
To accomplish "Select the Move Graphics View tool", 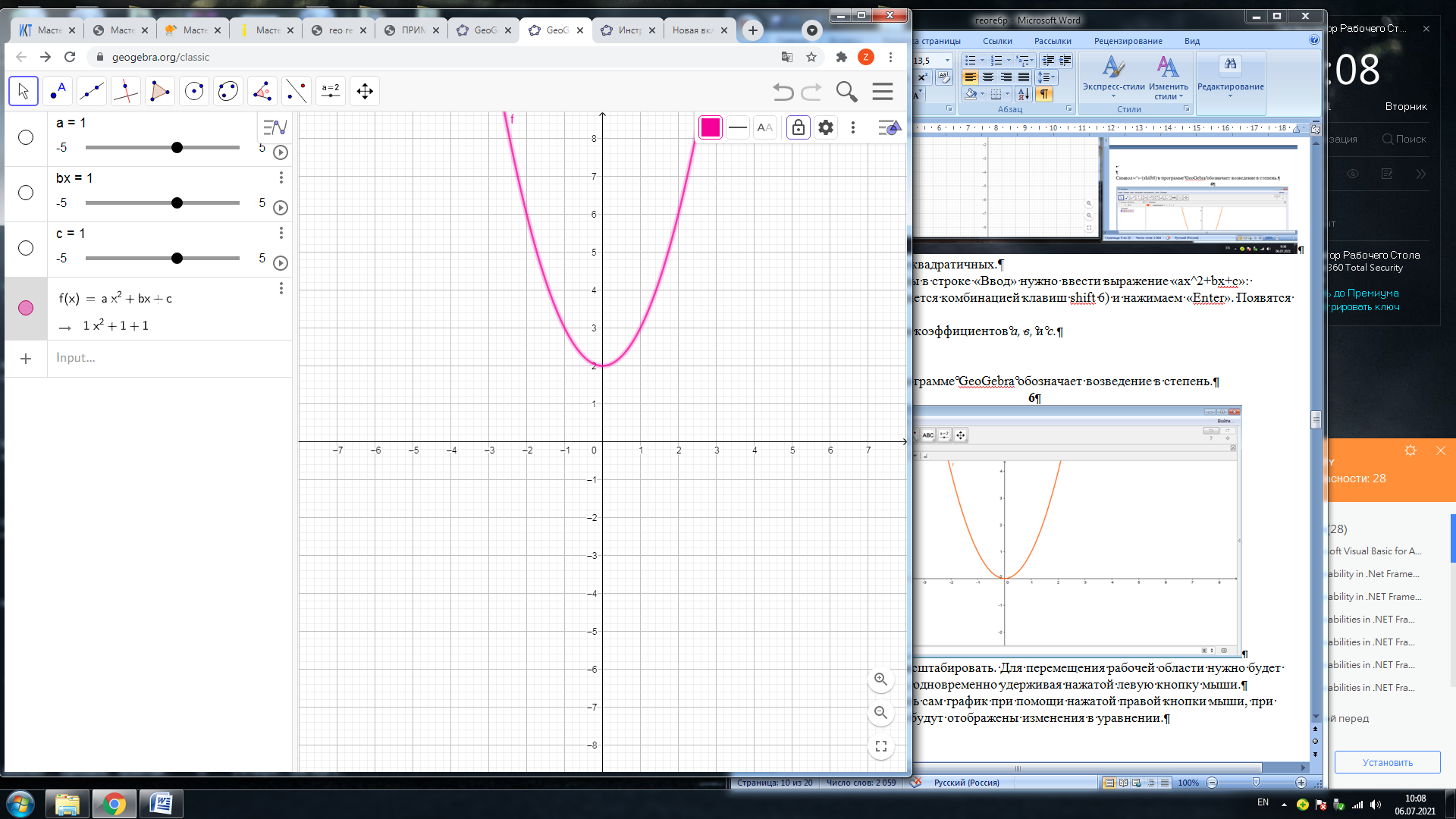I will [x=365, y=92].
